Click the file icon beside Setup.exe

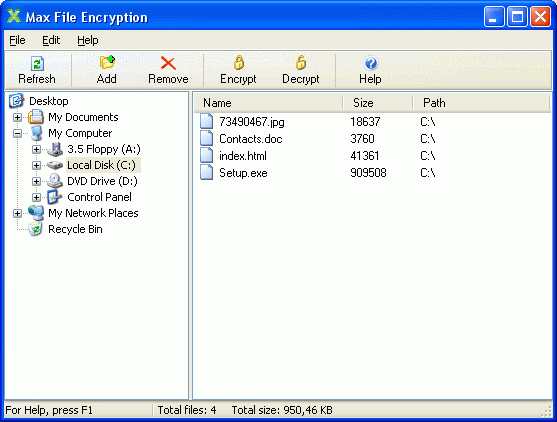206,172
